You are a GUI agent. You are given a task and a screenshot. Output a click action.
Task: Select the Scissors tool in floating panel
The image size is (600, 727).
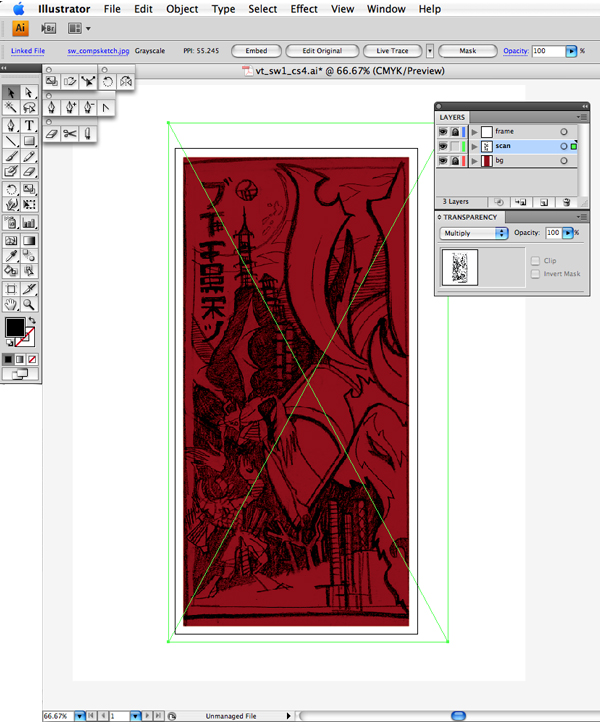(x=70, y=134)
